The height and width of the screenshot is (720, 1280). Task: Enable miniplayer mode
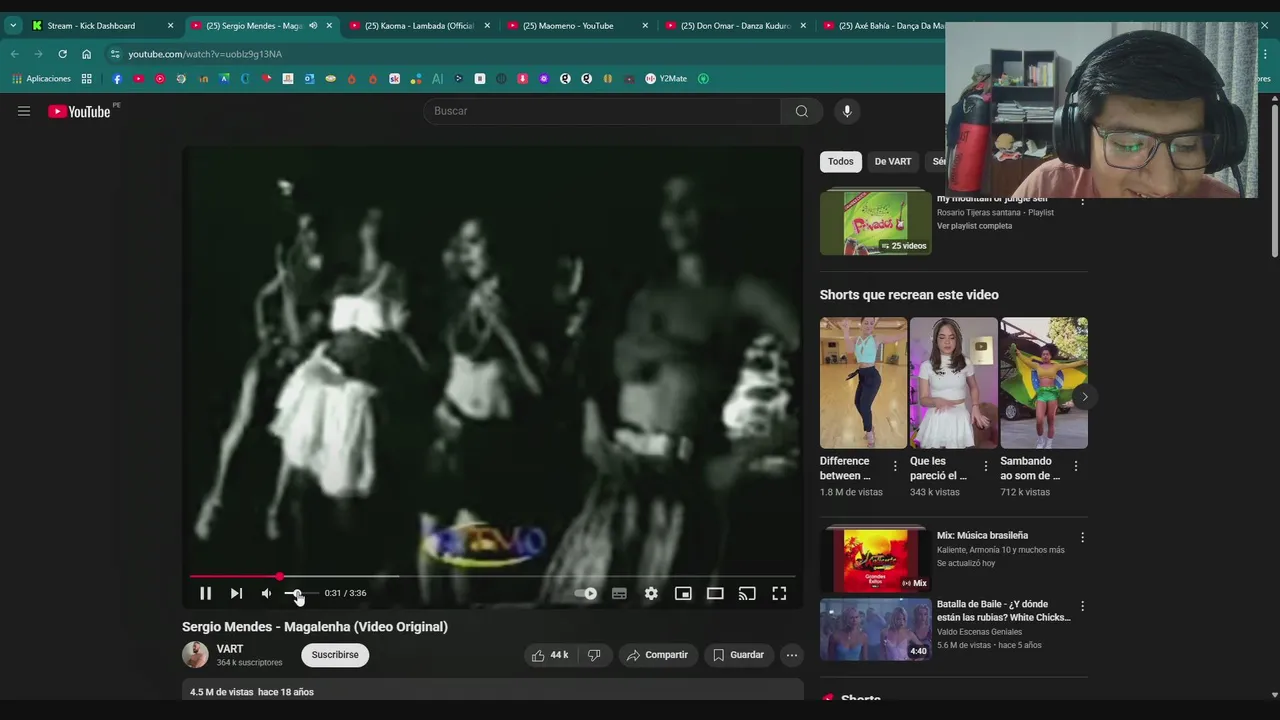coord(683,593)
